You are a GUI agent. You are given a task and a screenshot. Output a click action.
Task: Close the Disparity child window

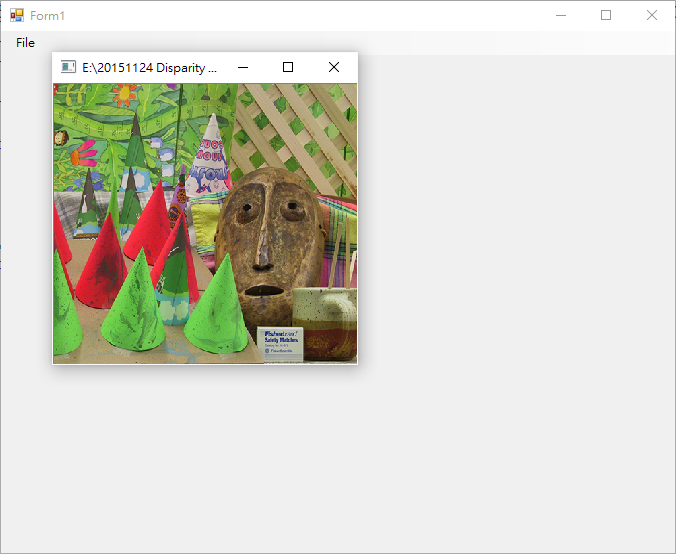point(334,67)
